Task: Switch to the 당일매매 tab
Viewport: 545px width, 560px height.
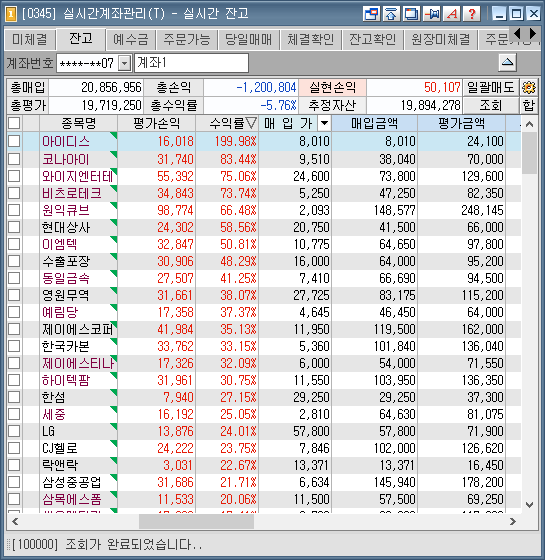Action: coord(249,40)
